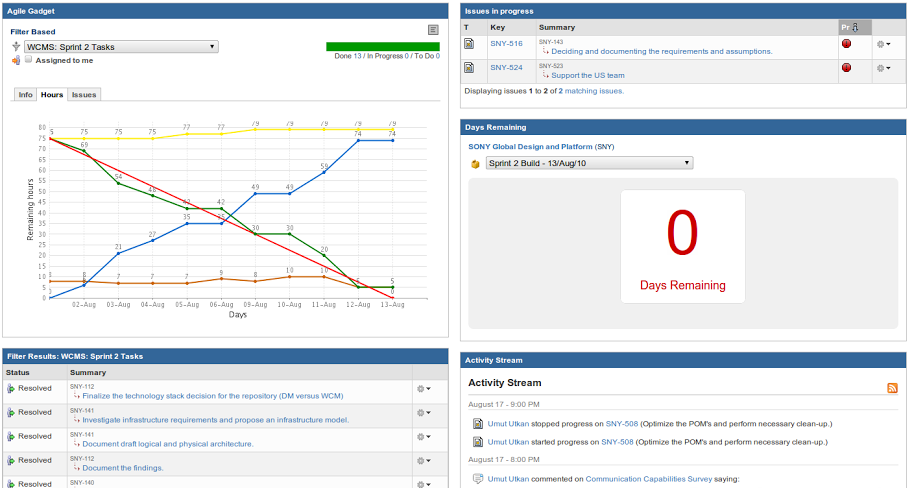The width and height of the screenshot is (912, 488).
Task: Open gear menu for the SNY-140 row
Action: (423, 484)
